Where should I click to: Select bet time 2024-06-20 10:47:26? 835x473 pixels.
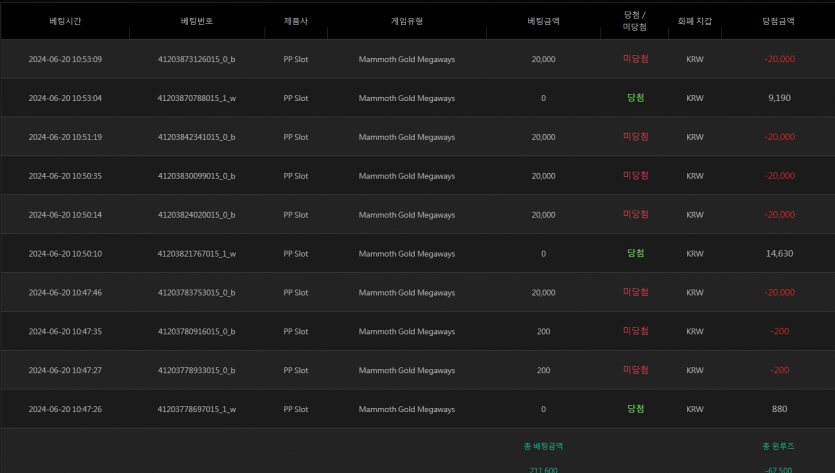point(65,409)
